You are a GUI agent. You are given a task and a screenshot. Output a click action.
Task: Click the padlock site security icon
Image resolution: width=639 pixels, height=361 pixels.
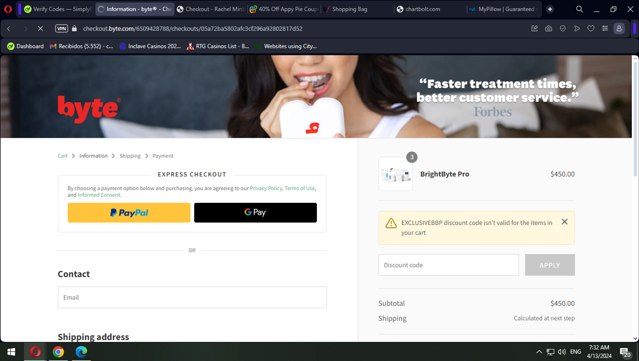(74, 29)
